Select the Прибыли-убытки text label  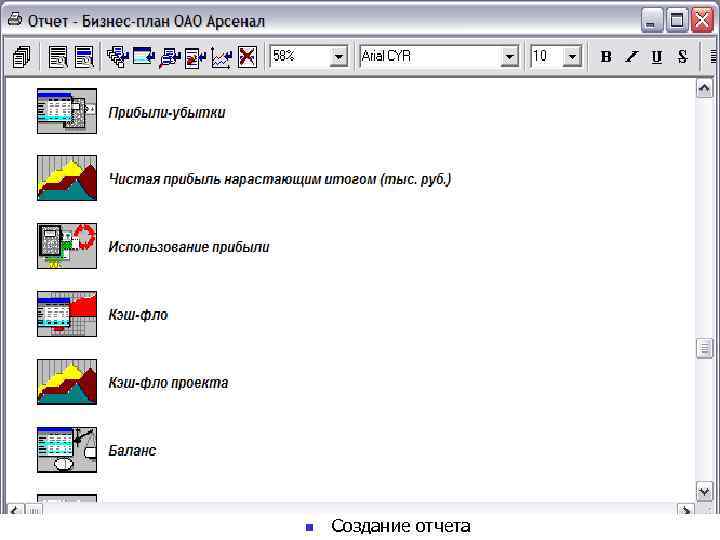pos(167,113)
